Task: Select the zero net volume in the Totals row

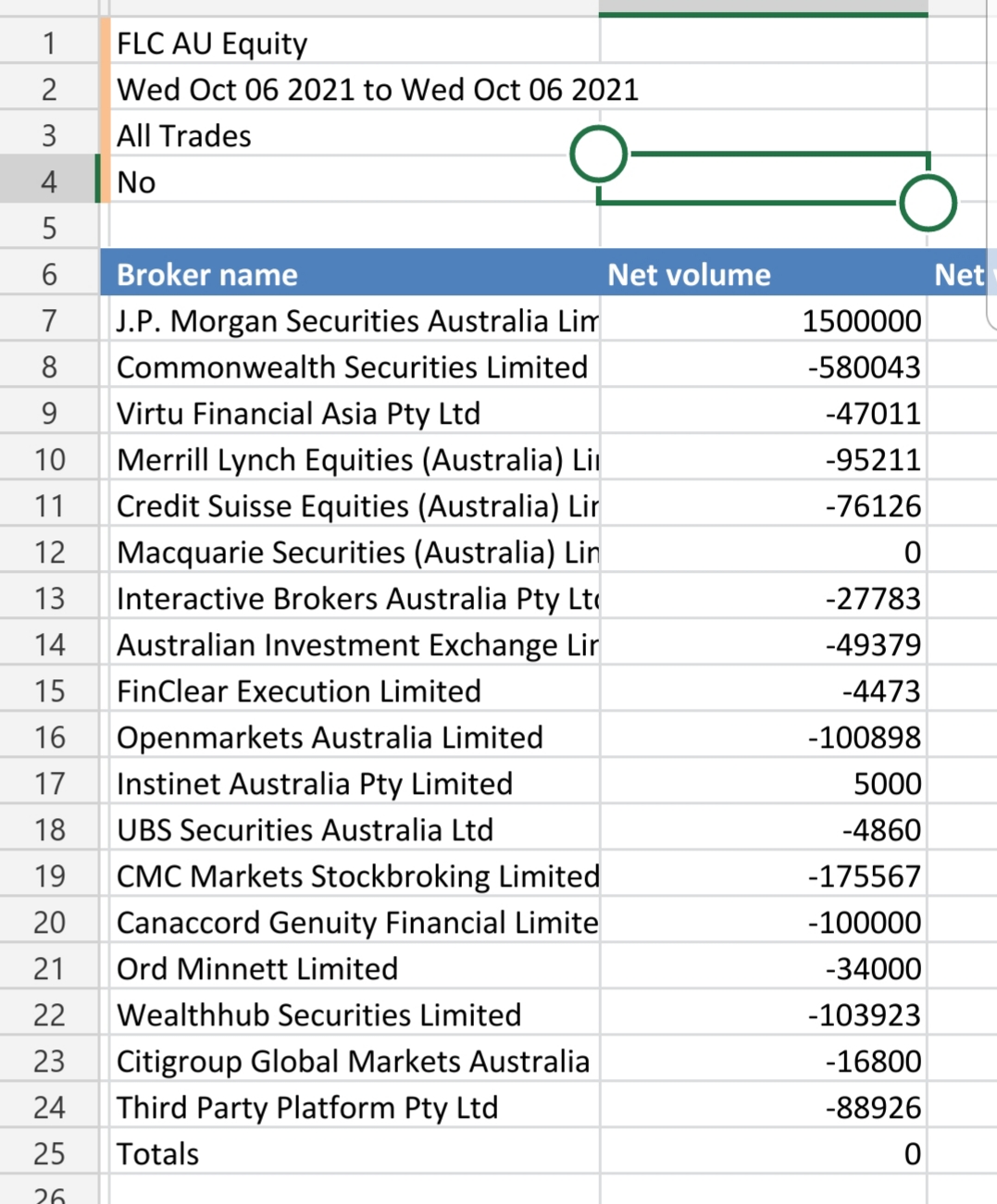Action: tap(763, 1153)
